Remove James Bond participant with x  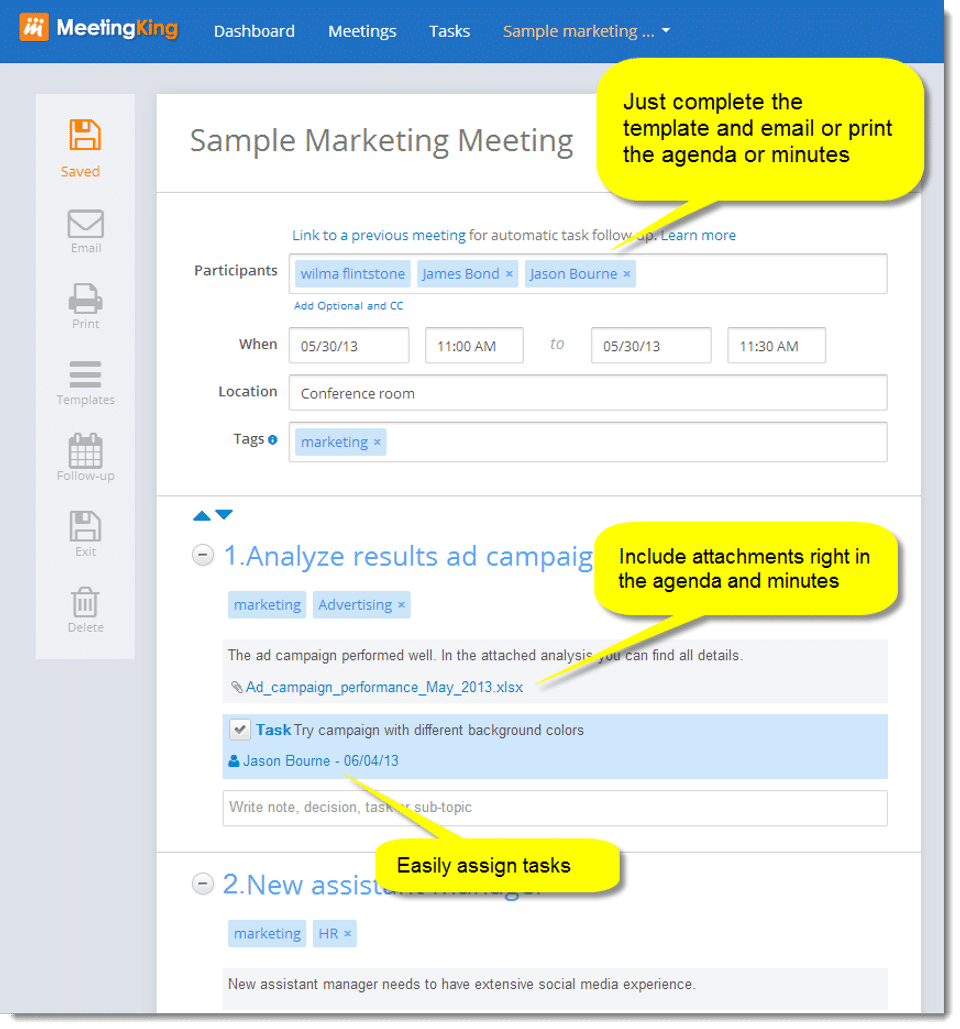509,274
